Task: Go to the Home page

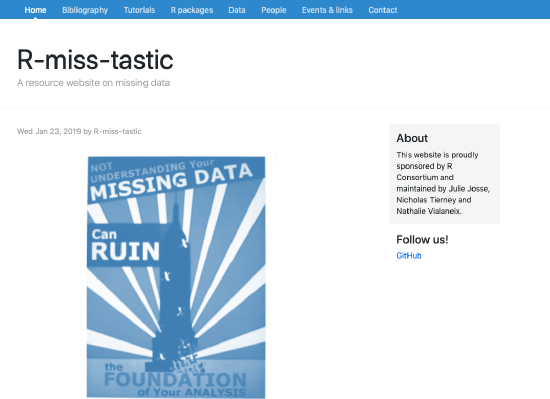Action: [35, 10]
